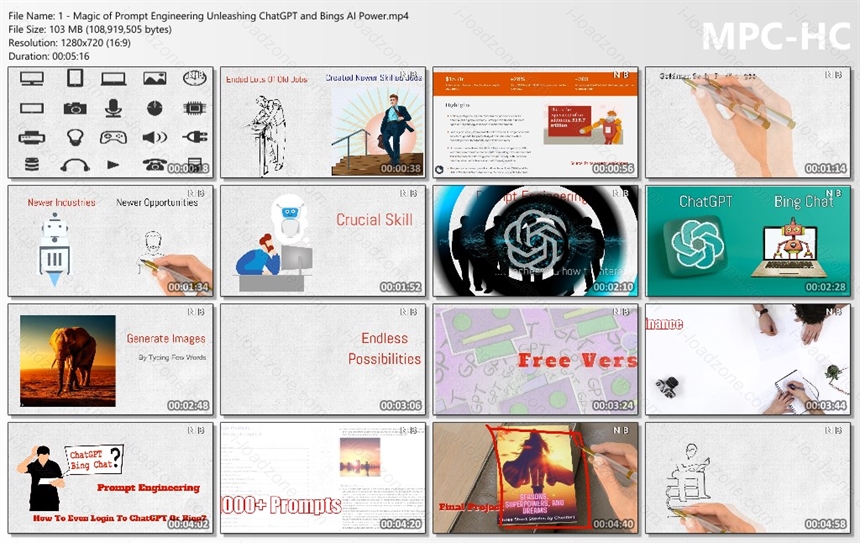Click the 'Created Newer Skilled Jobs' heading

374,78
